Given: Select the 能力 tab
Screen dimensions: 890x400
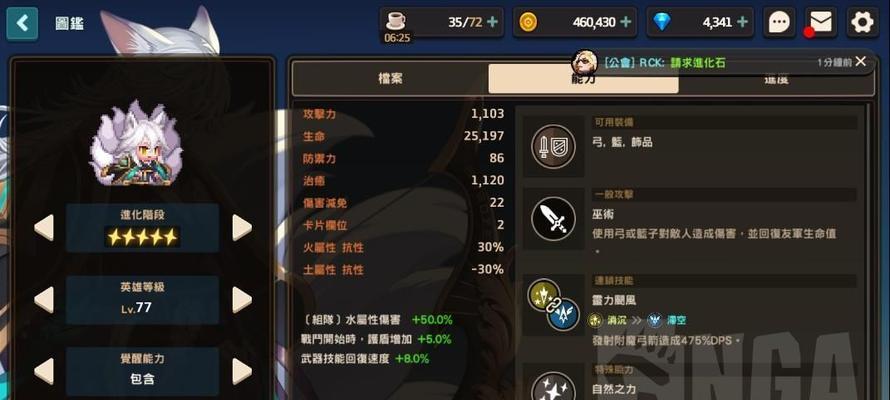Looking at the screenshot, I should (x=583, y=79).
